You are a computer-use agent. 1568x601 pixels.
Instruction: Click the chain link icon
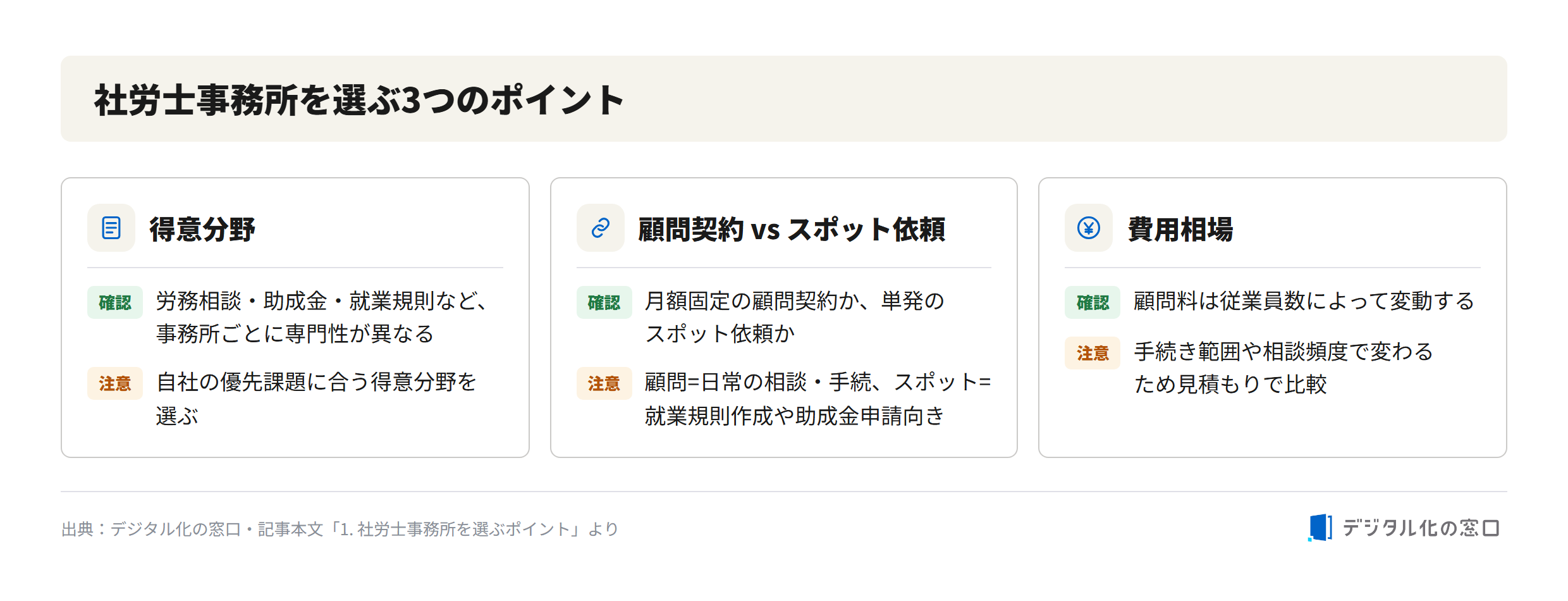(601, 228)
